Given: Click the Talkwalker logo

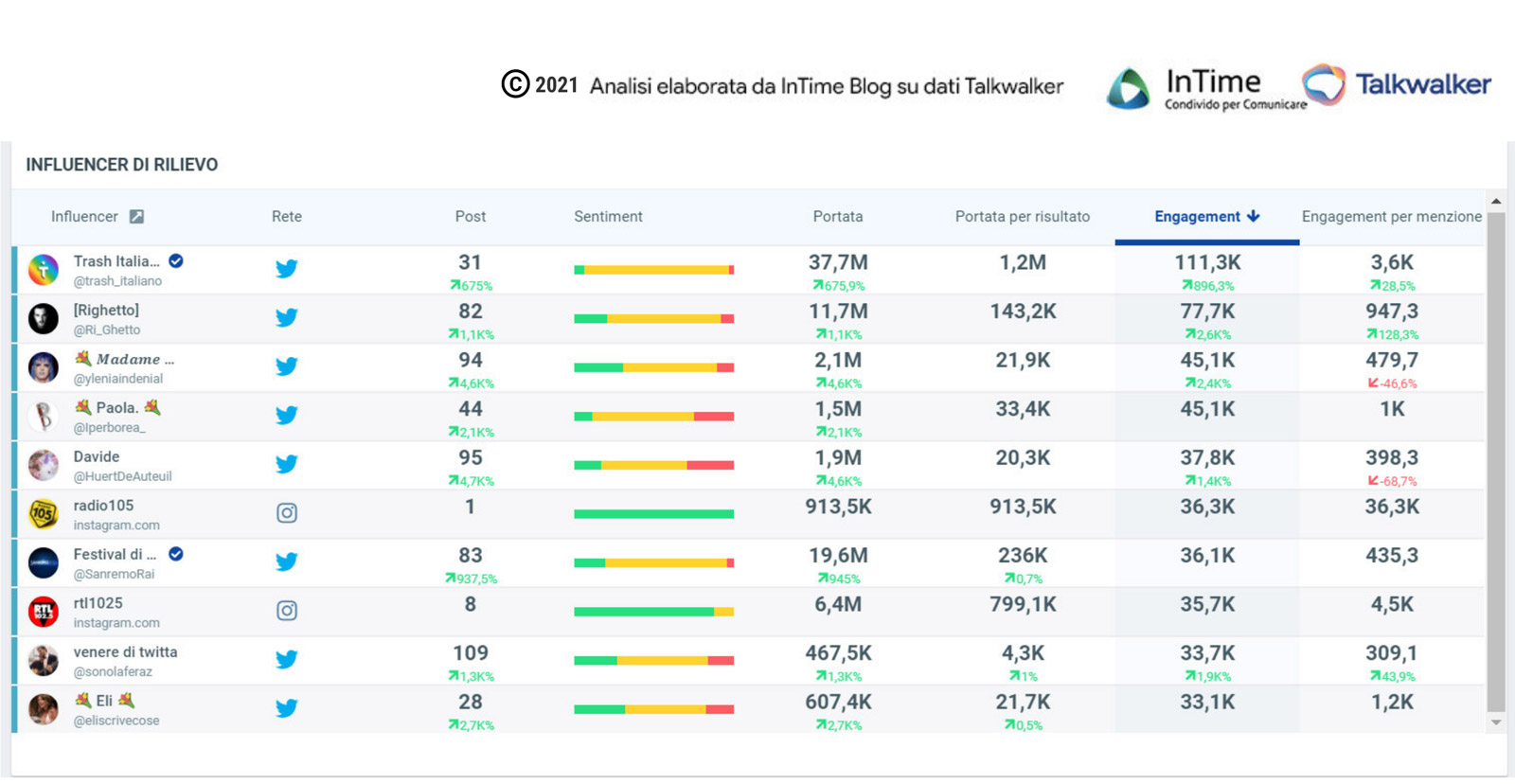Looking at the screenshot, I should 1397,84.
